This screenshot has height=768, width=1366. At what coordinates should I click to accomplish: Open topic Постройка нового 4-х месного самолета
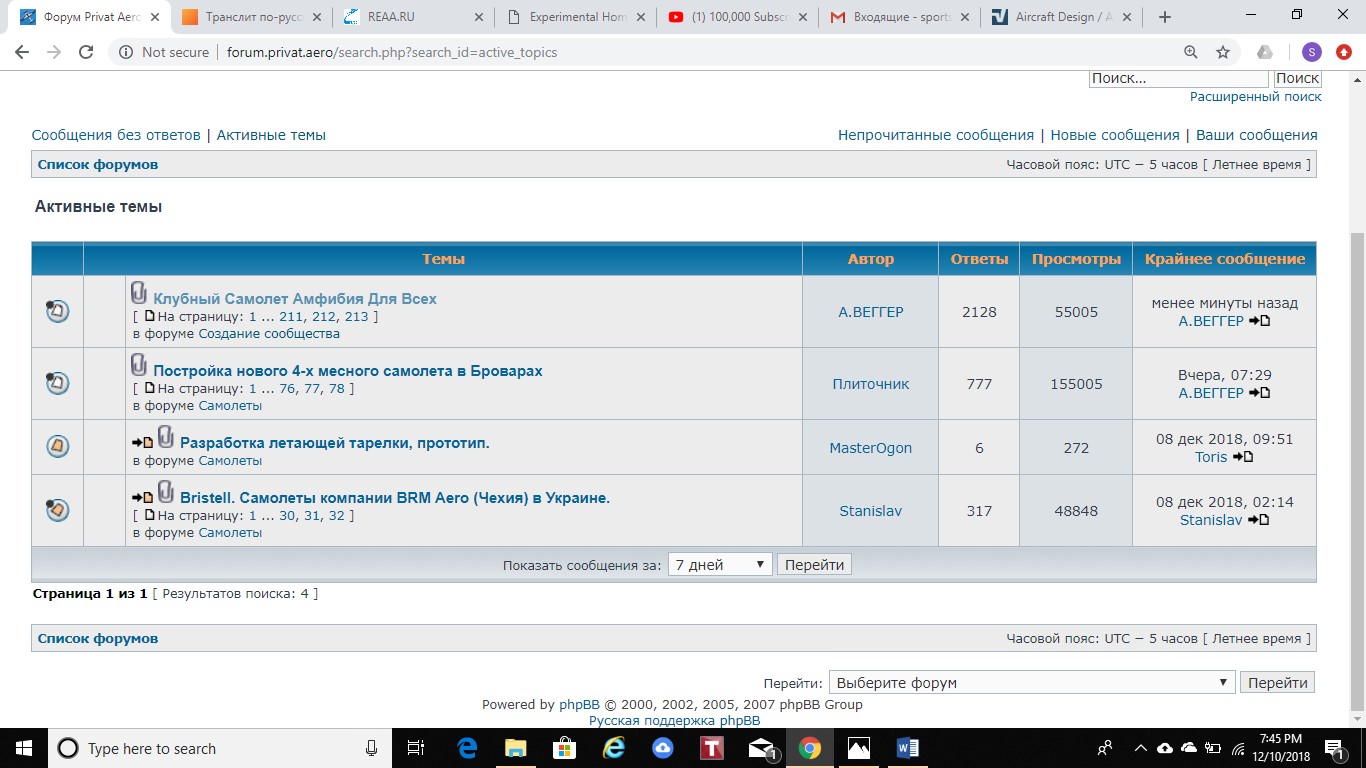click(348, 371)
